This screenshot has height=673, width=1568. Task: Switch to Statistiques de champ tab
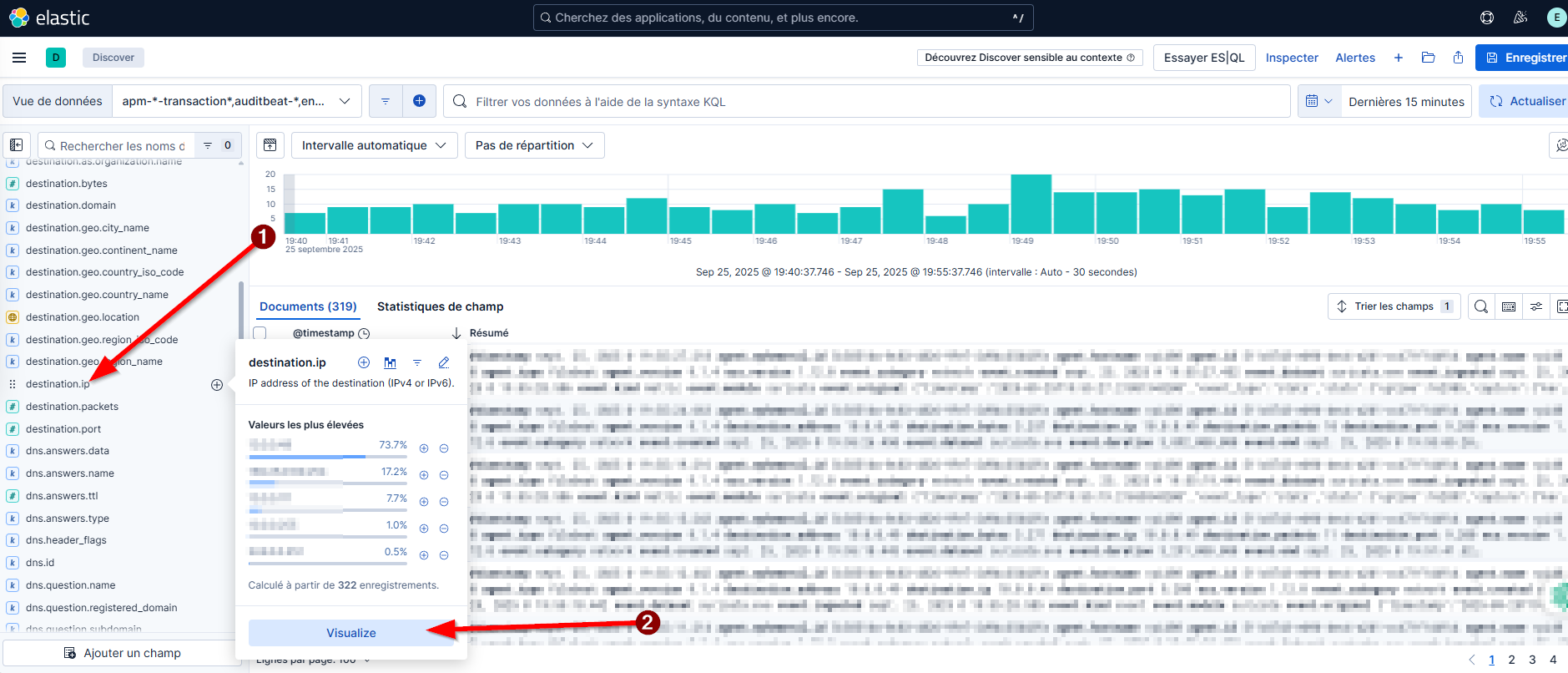(x=440, y=306)
